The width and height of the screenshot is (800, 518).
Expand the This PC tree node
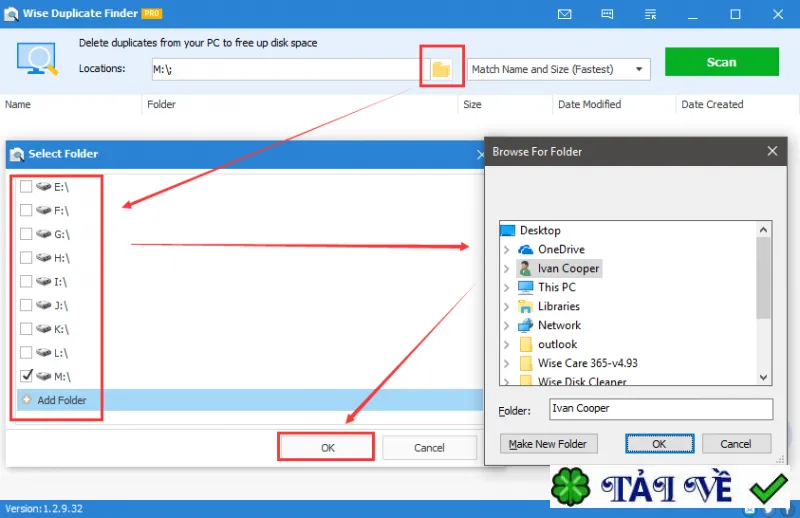pyautogui.click(x=506, y=287)
